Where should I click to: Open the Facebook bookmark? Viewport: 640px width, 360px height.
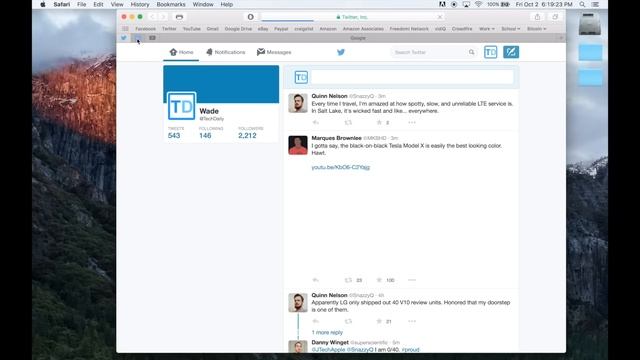(x=145, y=29)
